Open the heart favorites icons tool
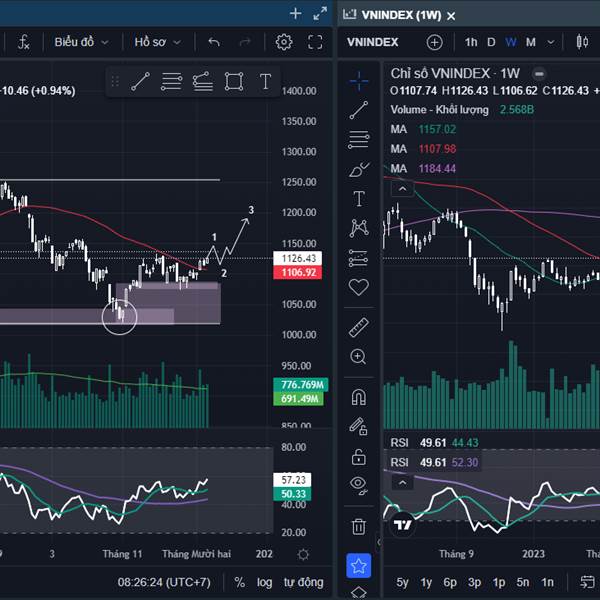The image size is (600, 600). point(359,287)
